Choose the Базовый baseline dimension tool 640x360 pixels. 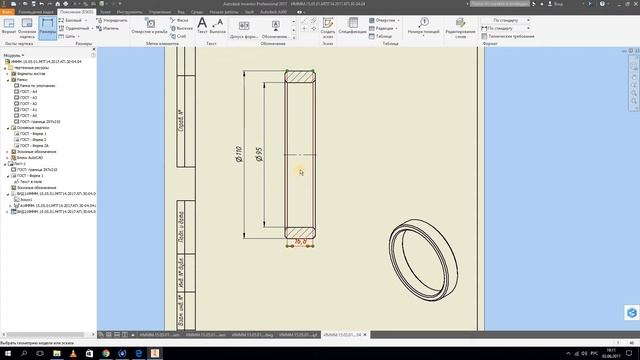[70, 20]
